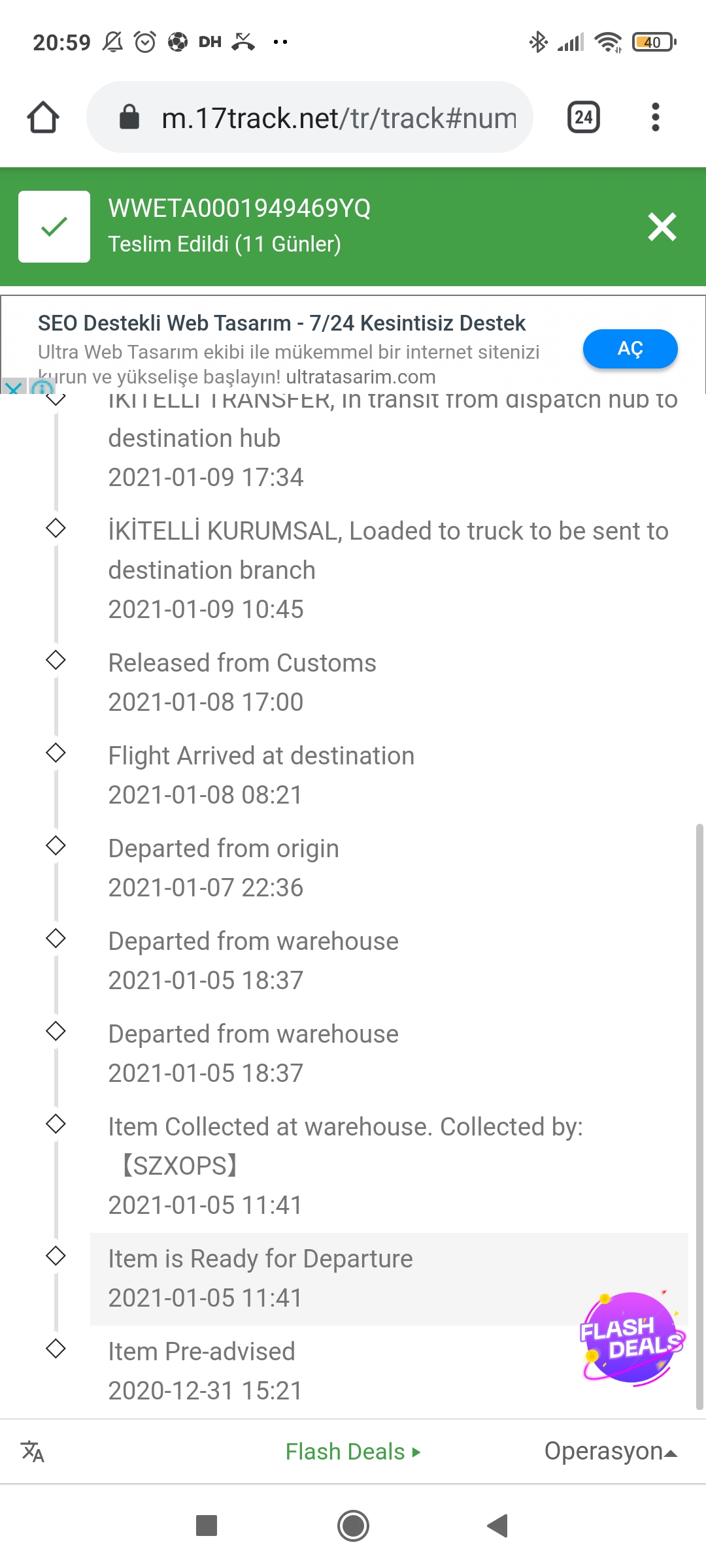Tap the Android back navigation triangle
This screenshot has width=706, height=1568.
tap(498, 1526)
